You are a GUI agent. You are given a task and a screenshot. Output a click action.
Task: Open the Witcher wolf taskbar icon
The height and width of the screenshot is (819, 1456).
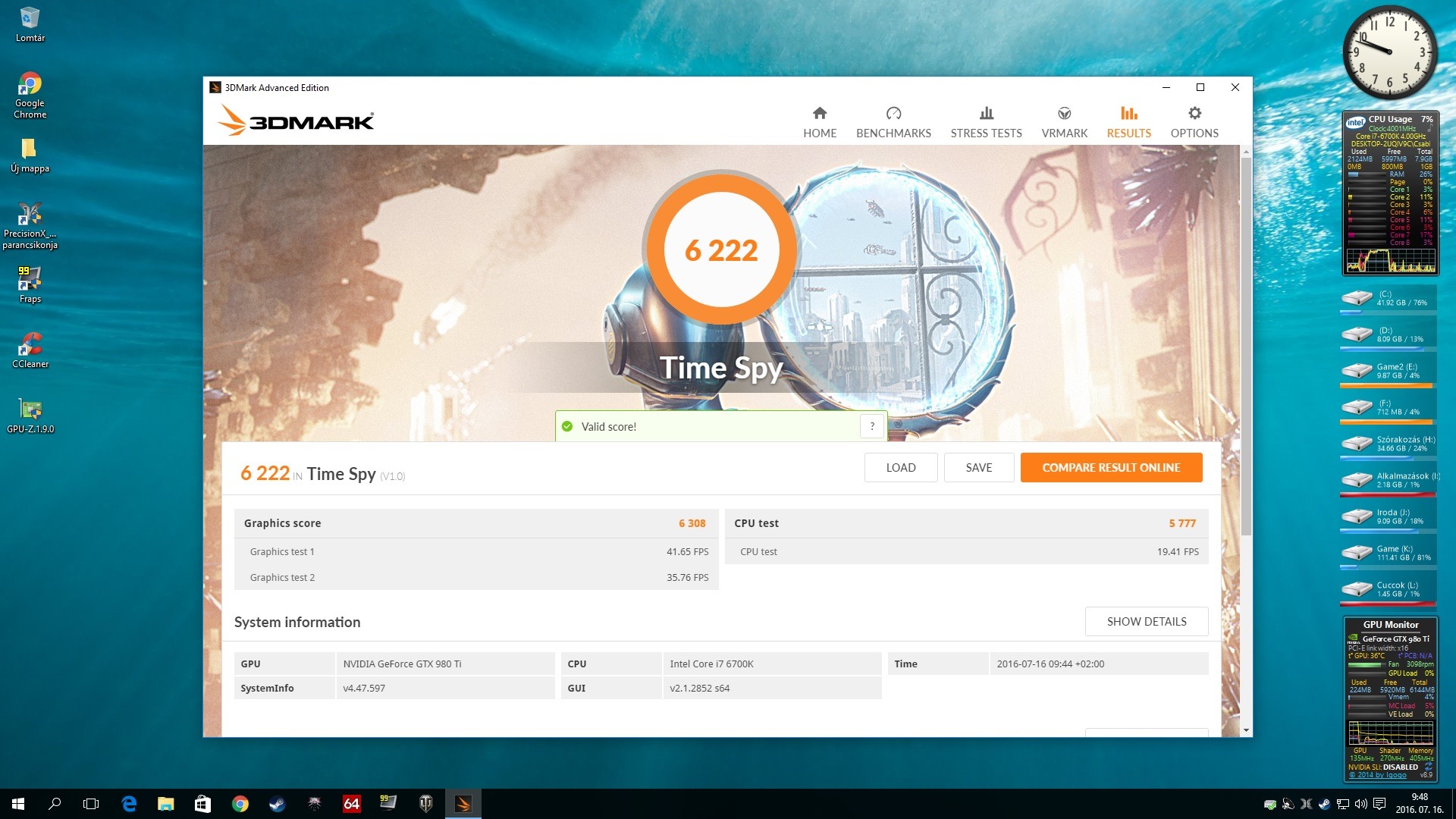[x=314, y=804]
